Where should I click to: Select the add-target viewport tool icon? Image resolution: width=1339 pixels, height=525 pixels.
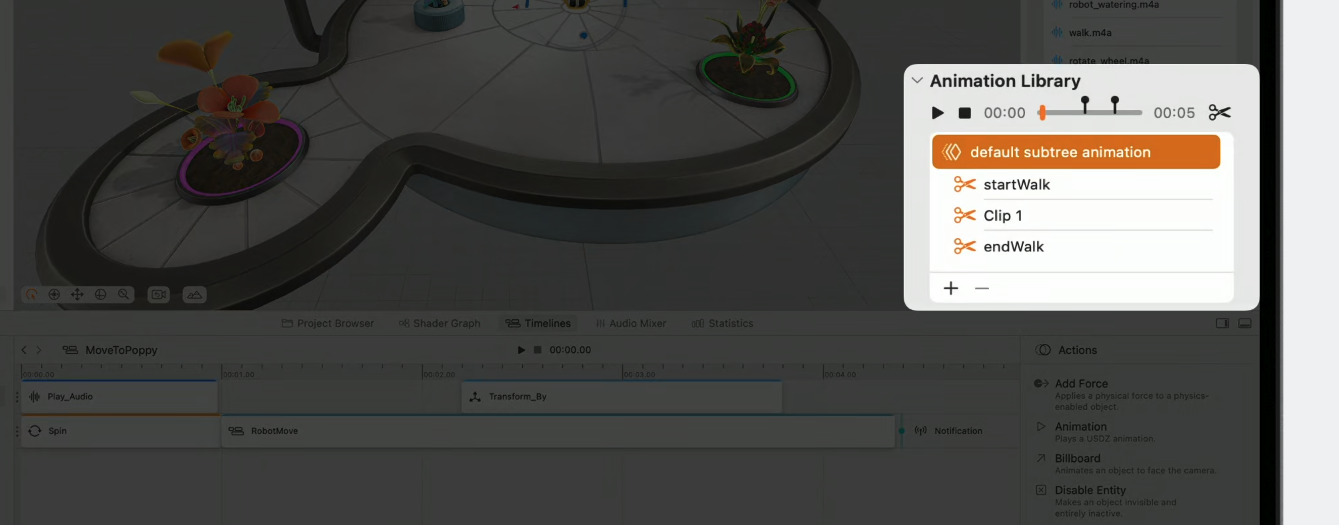tap(54, 295)
